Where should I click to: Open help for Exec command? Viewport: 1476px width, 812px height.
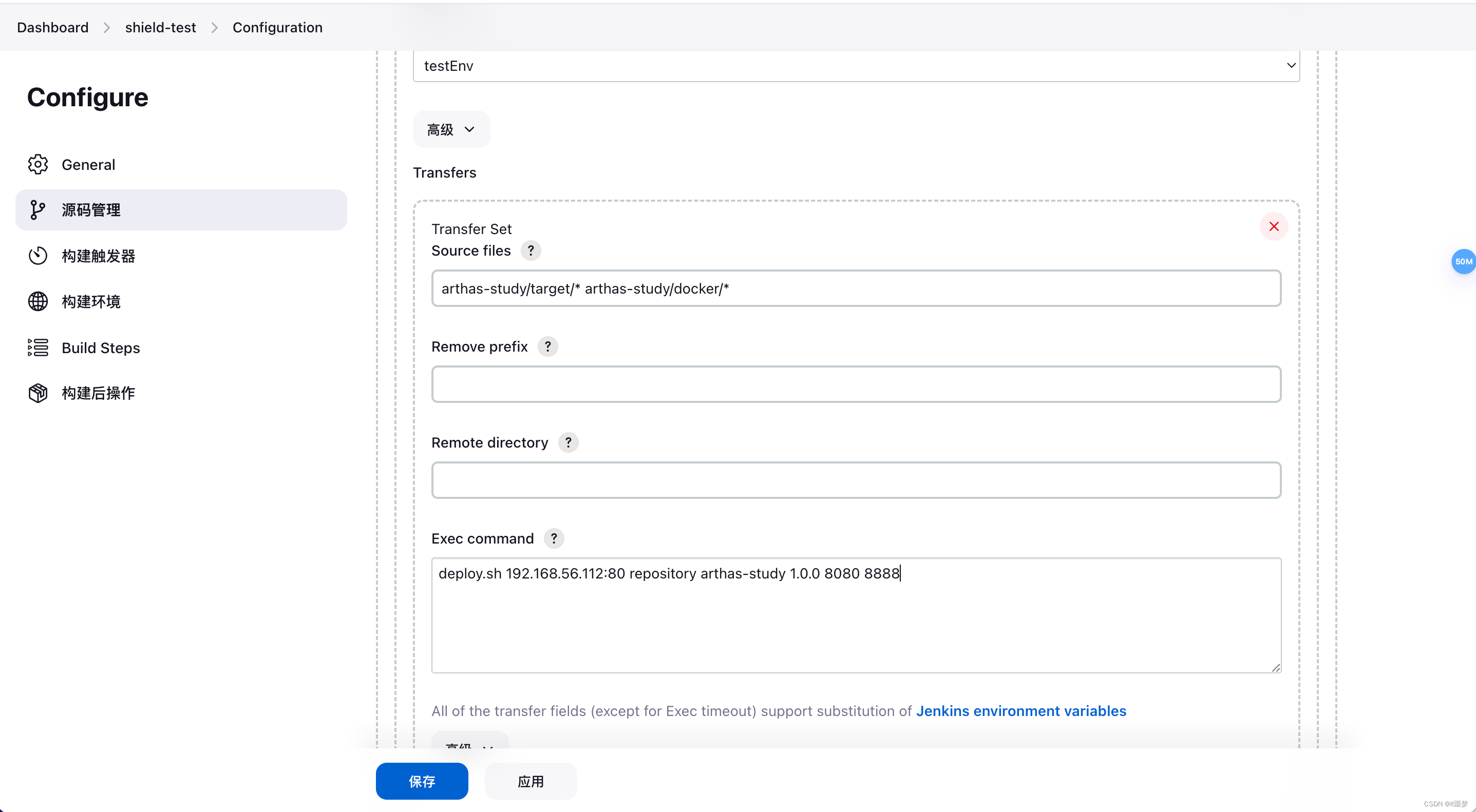[554, 538]
